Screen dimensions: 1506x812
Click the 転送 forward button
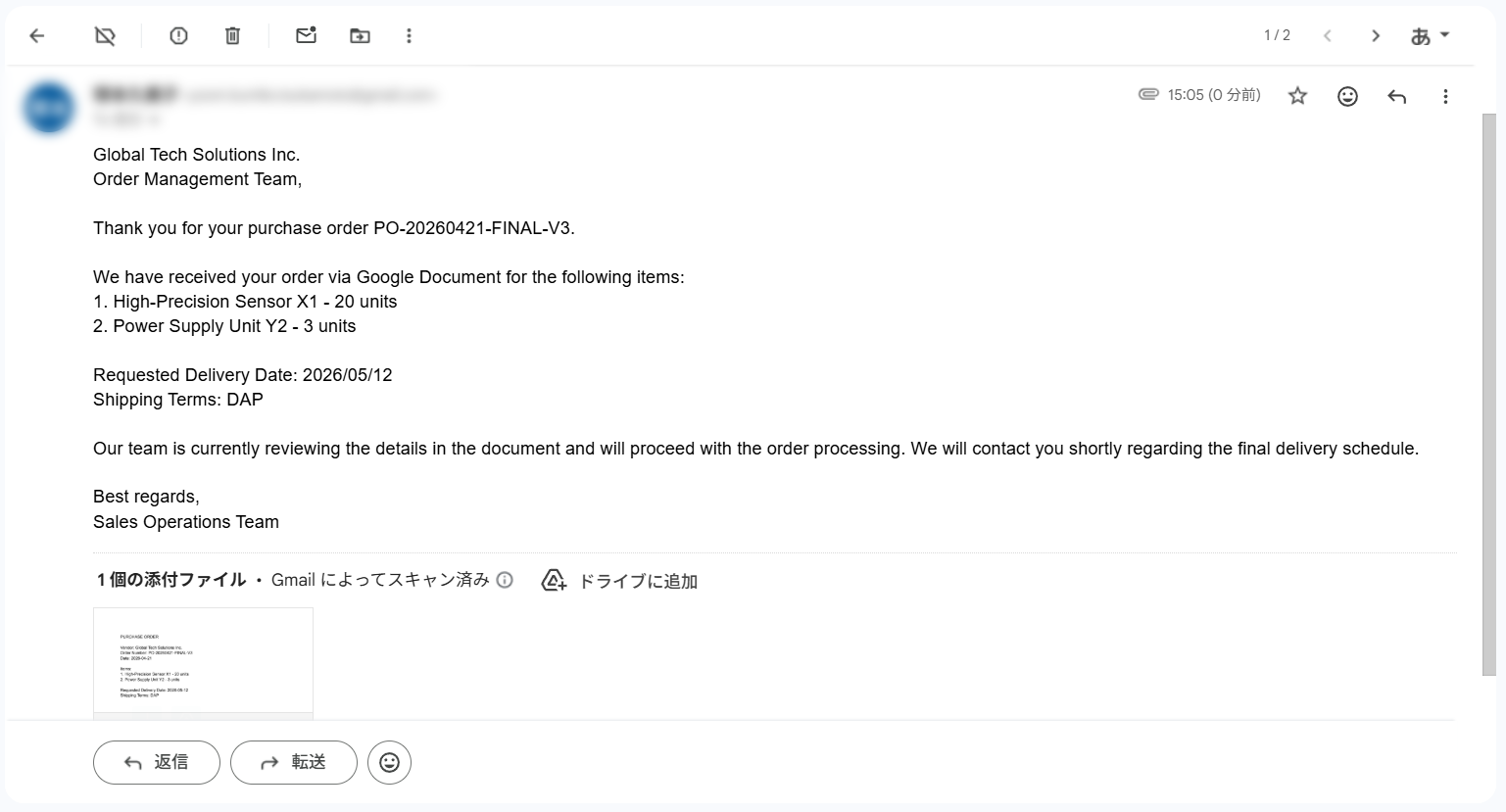pyautogui.click(x=294, y=762)
